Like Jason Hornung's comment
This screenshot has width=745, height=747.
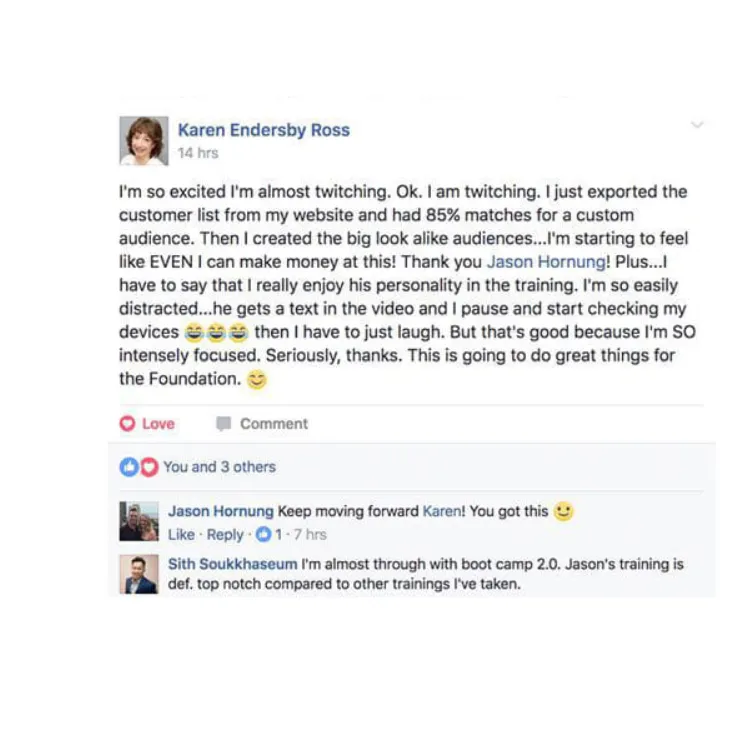[x=181, y=535]
